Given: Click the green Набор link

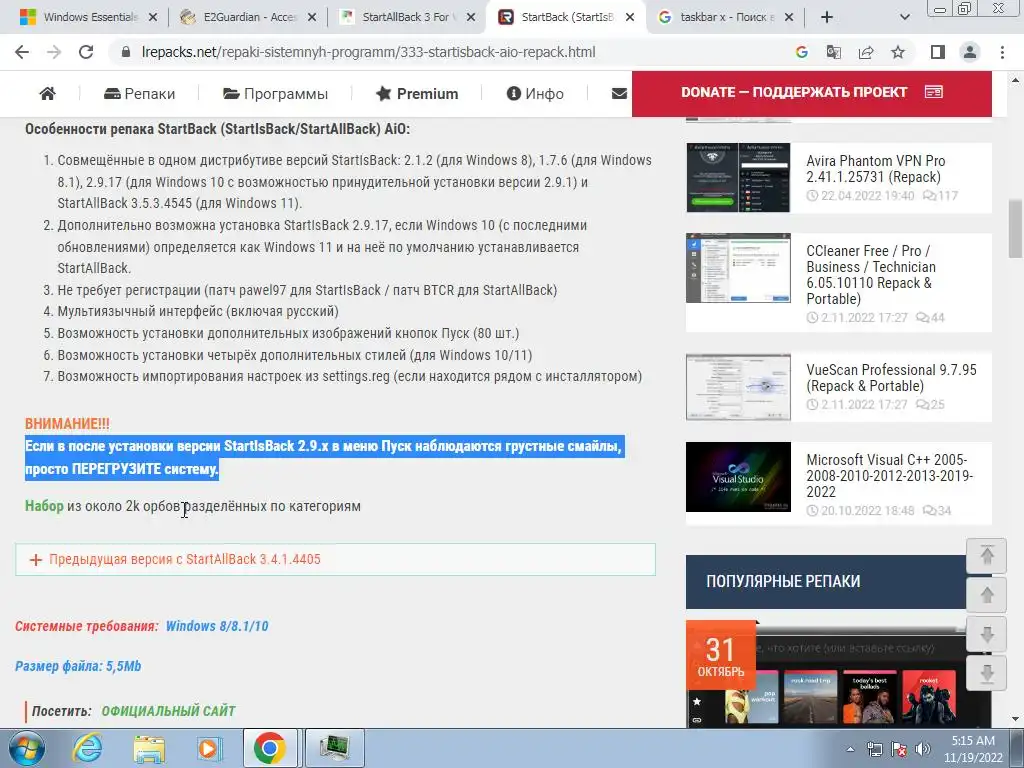Looking at the screenshot, I should pyautogui.click(x=44, y=506).
